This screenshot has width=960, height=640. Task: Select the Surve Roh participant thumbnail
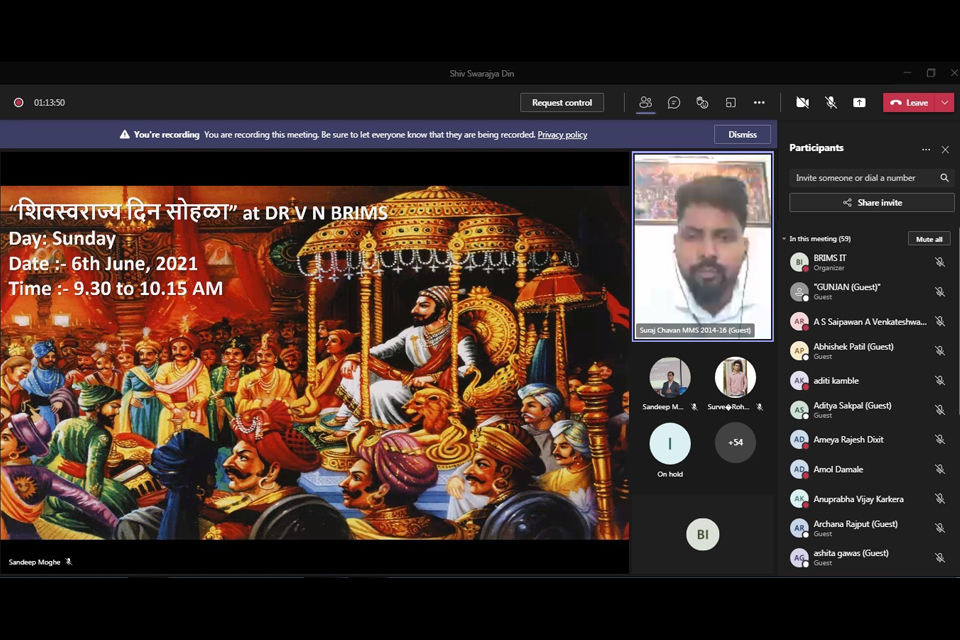click(x=735, y=378)
